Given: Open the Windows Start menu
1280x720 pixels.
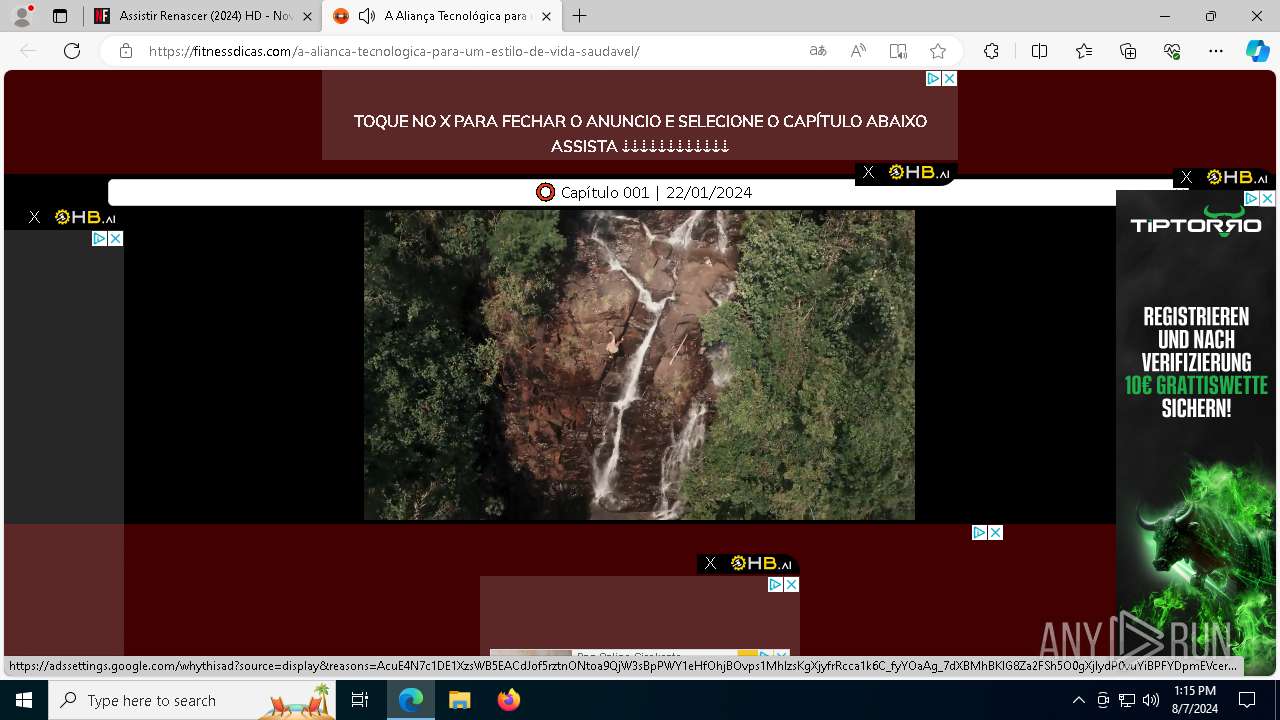Looking at the screenshot, I should [24, 700].
